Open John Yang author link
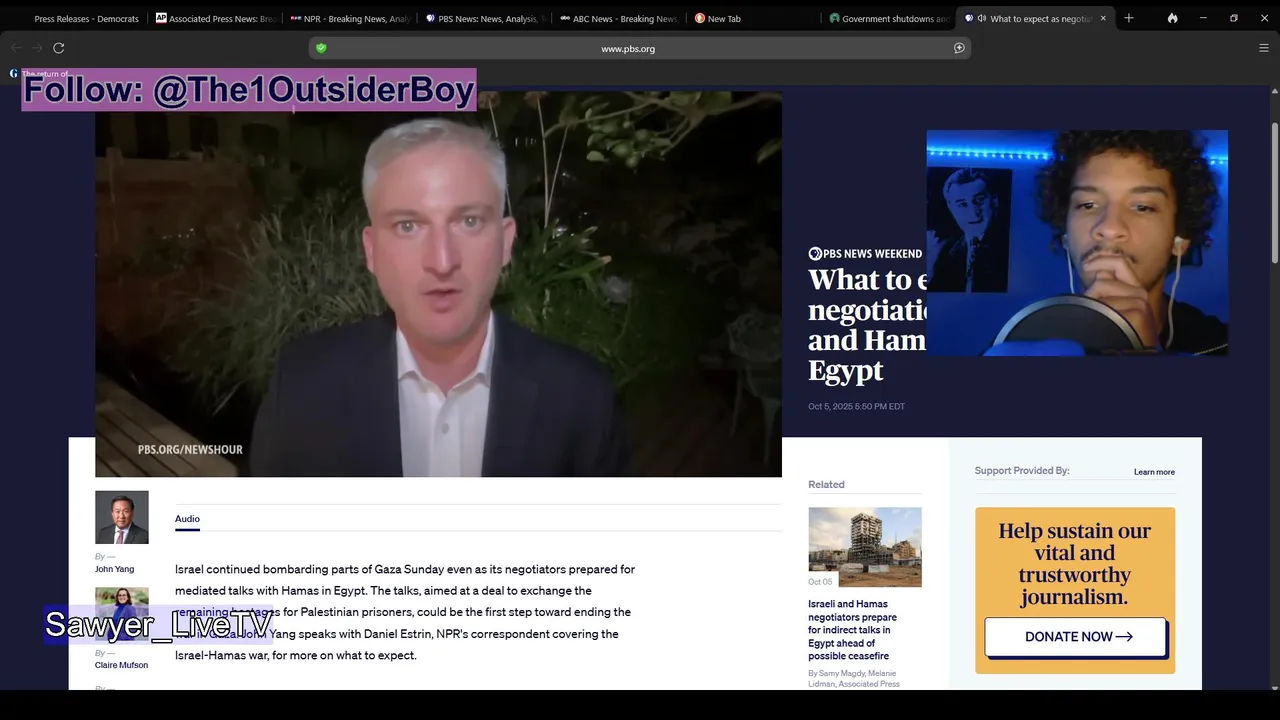The width and height of the screenshot is (1280, 720). [114, 569]
